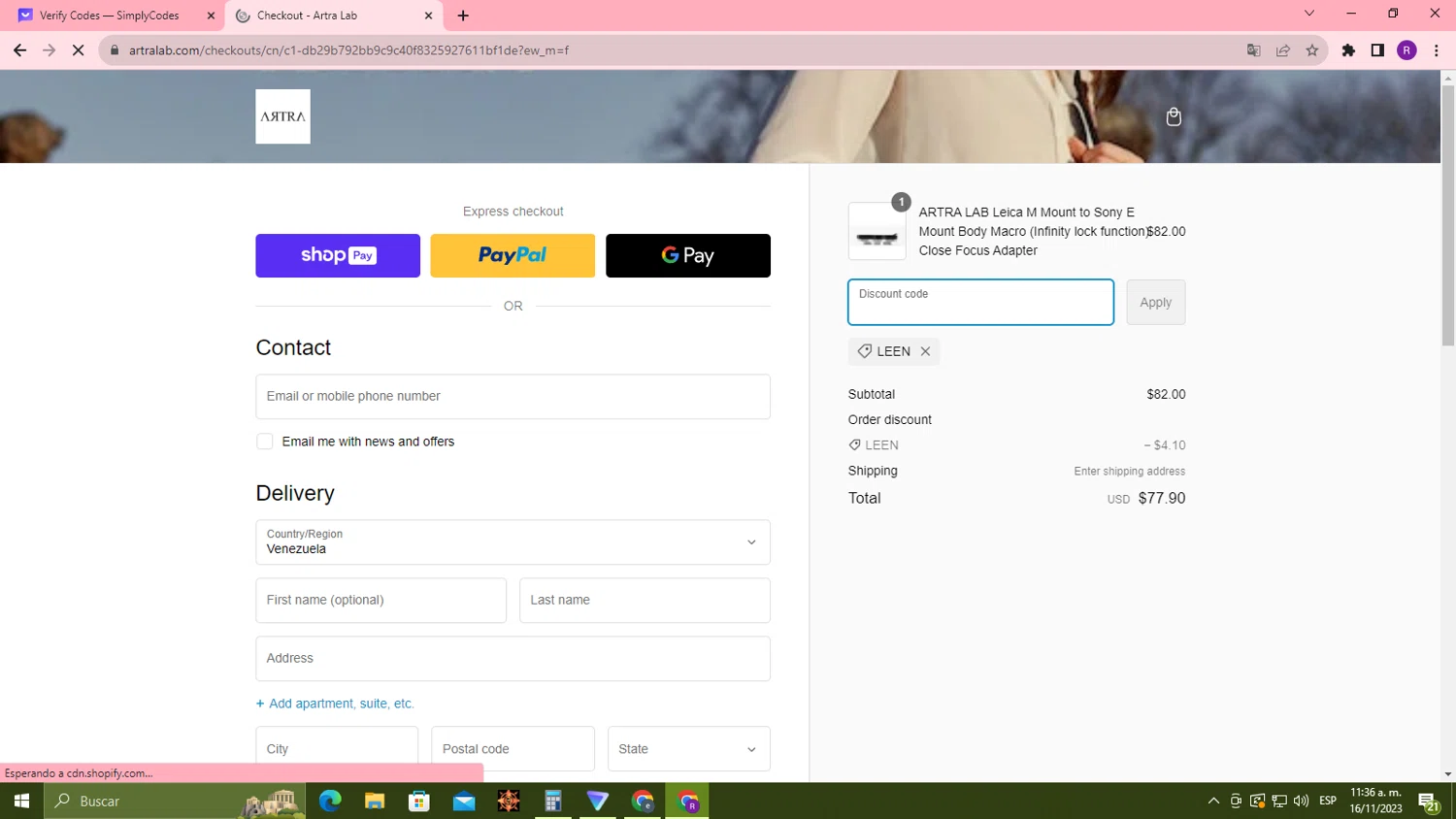Click the Discount code field
The width and height of the screenshot is (1456, 819).
pos(980,302)
